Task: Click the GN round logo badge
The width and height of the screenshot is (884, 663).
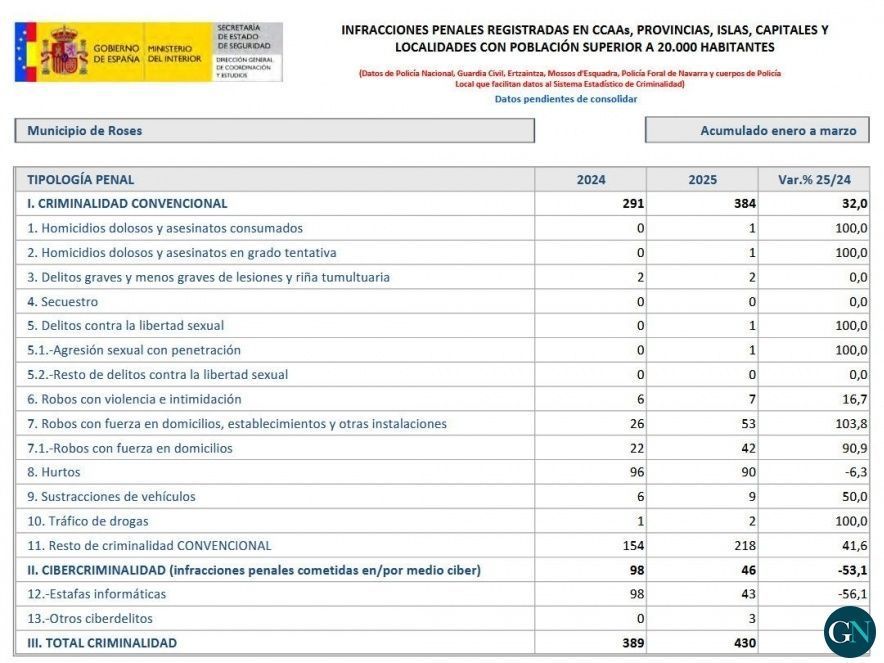Action: 849,632
